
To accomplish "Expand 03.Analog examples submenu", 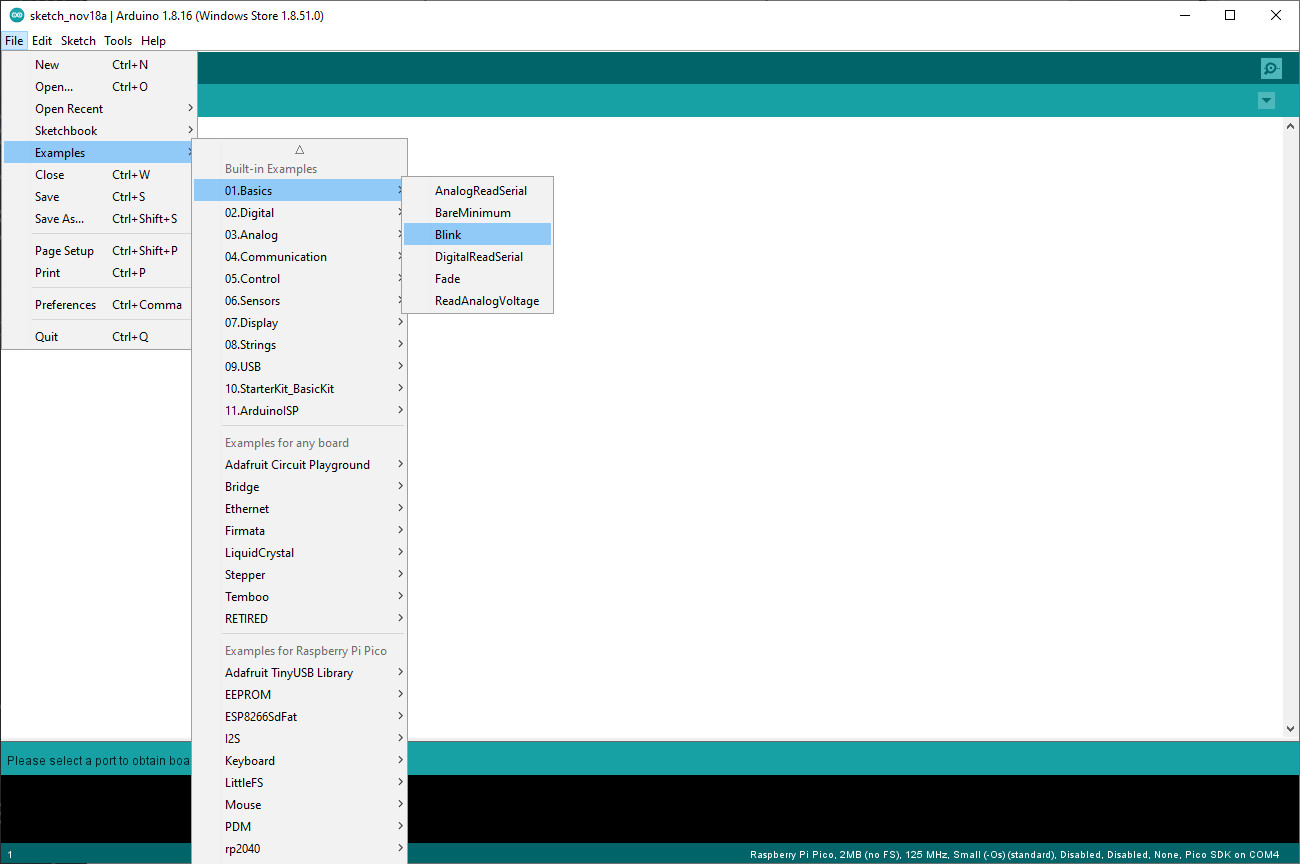I will 299,234.
